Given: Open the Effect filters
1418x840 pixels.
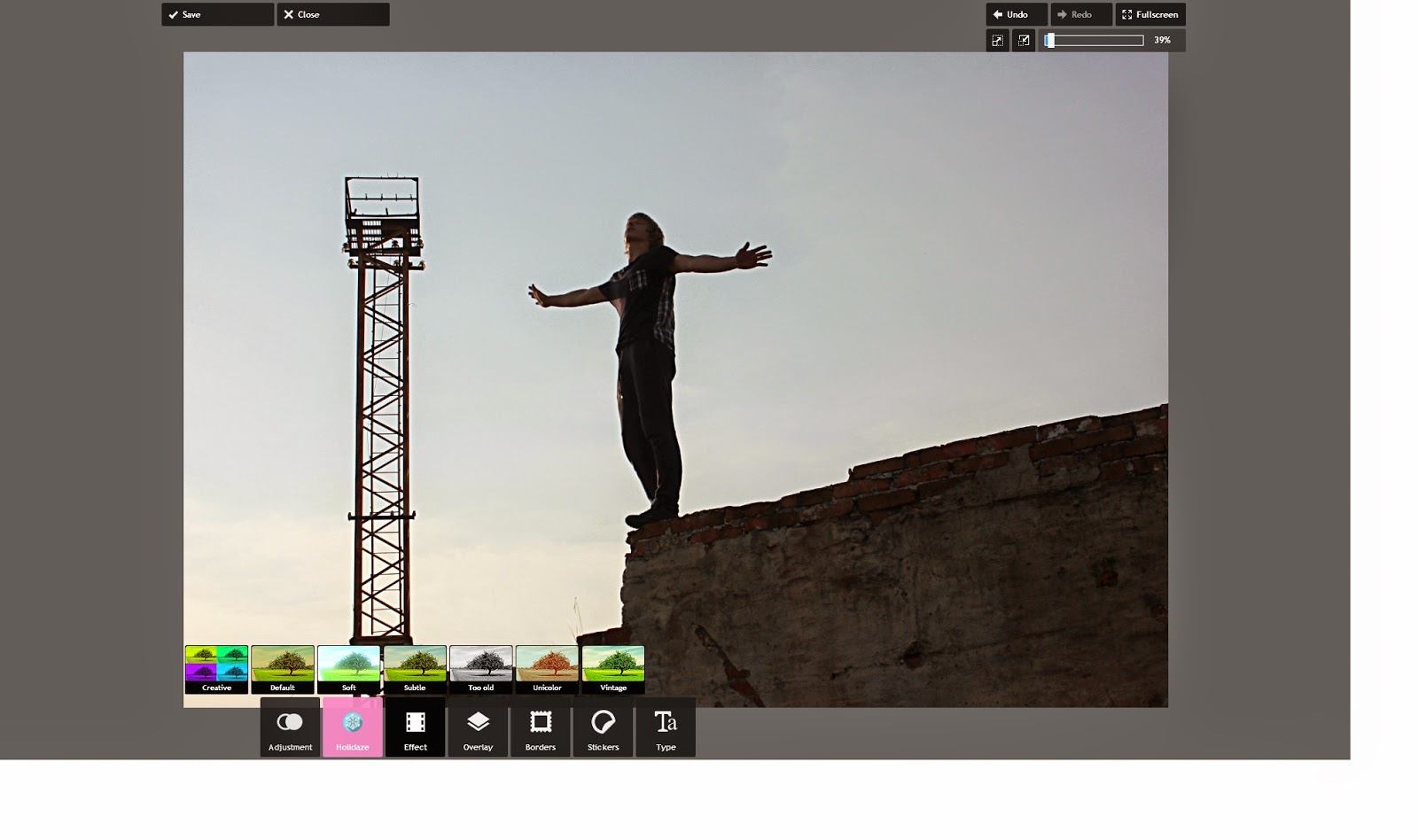Looking at the screenshot, I should point(415,727).
